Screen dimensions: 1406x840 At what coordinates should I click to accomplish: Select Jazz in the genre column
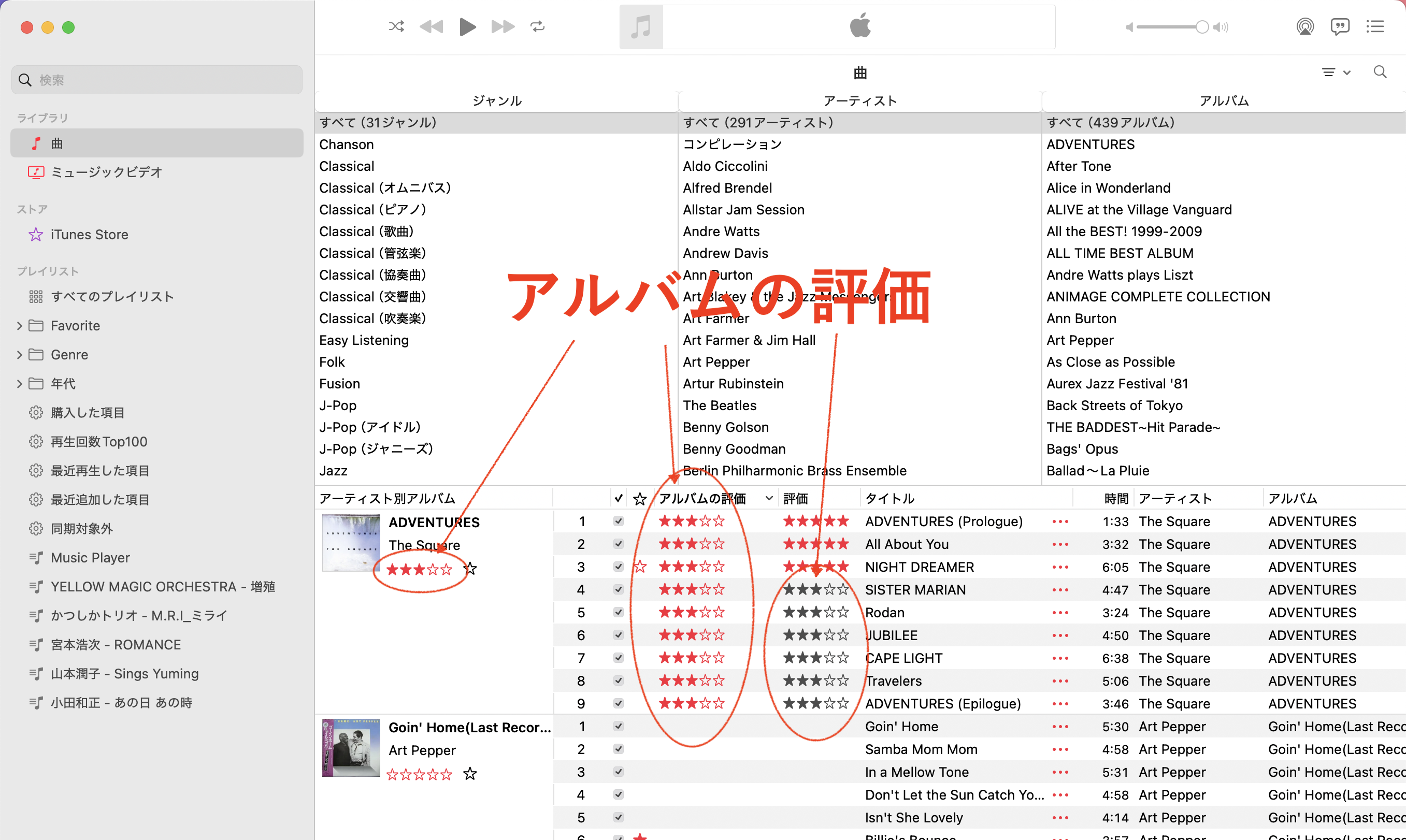coord(334,471)
